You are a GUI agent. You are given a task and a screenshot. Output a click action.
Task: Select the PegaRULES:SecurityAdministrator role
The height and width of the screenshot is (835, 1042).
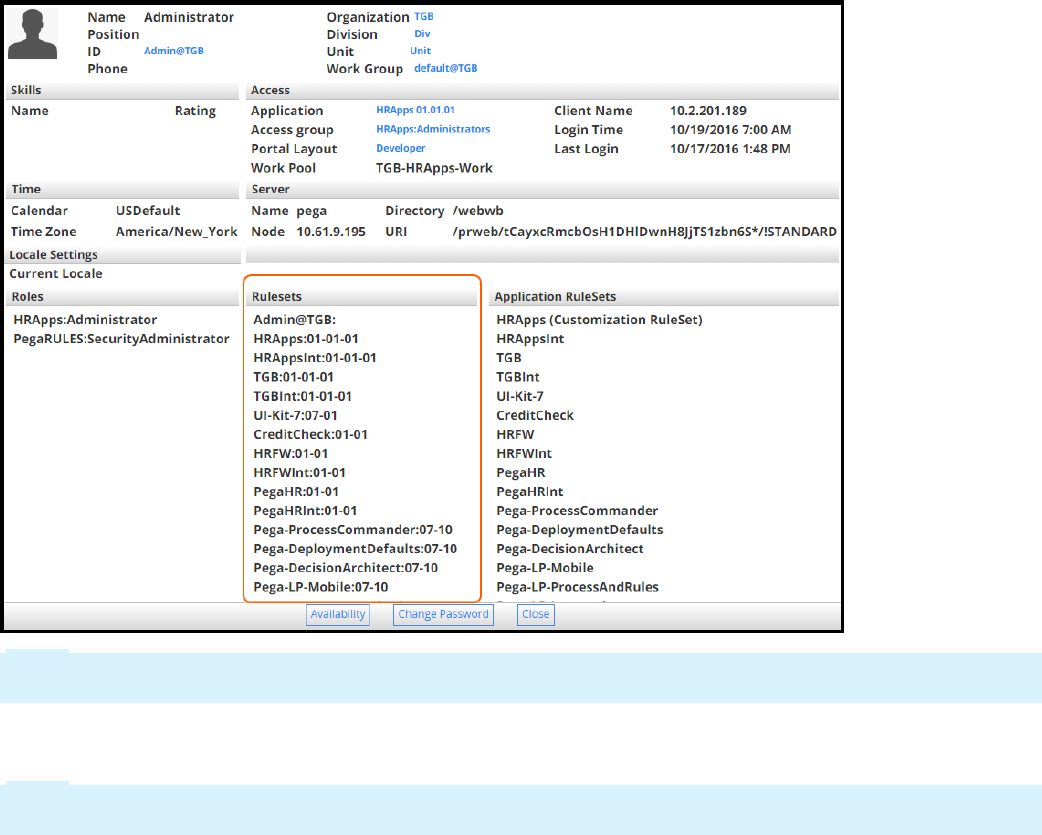(121, 339)
